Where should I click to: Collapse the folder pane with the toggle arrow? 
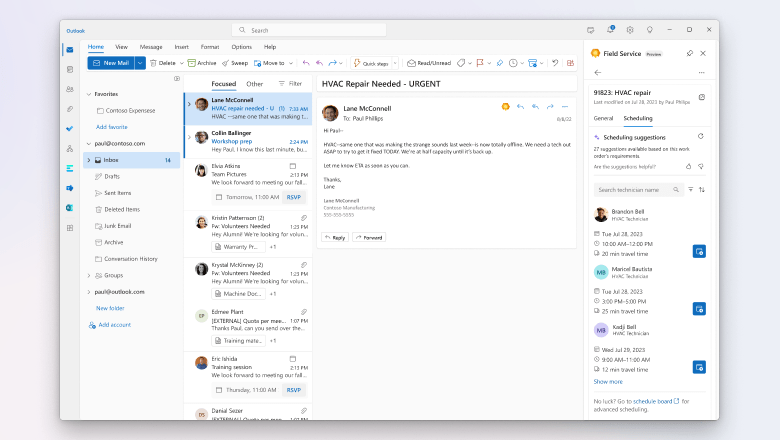177,77
